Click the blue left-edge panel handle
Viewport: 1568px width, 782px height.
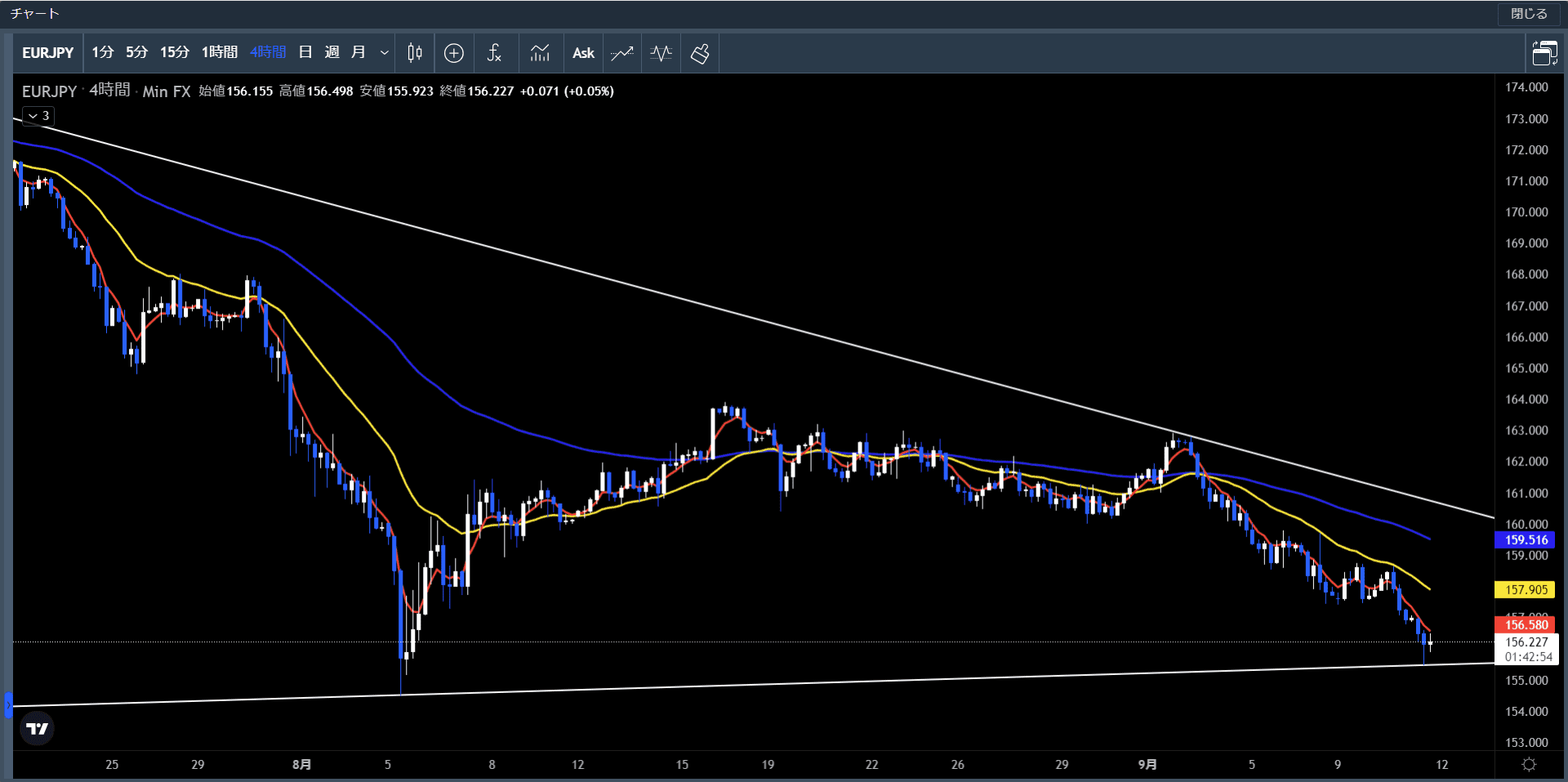(8, 704)
